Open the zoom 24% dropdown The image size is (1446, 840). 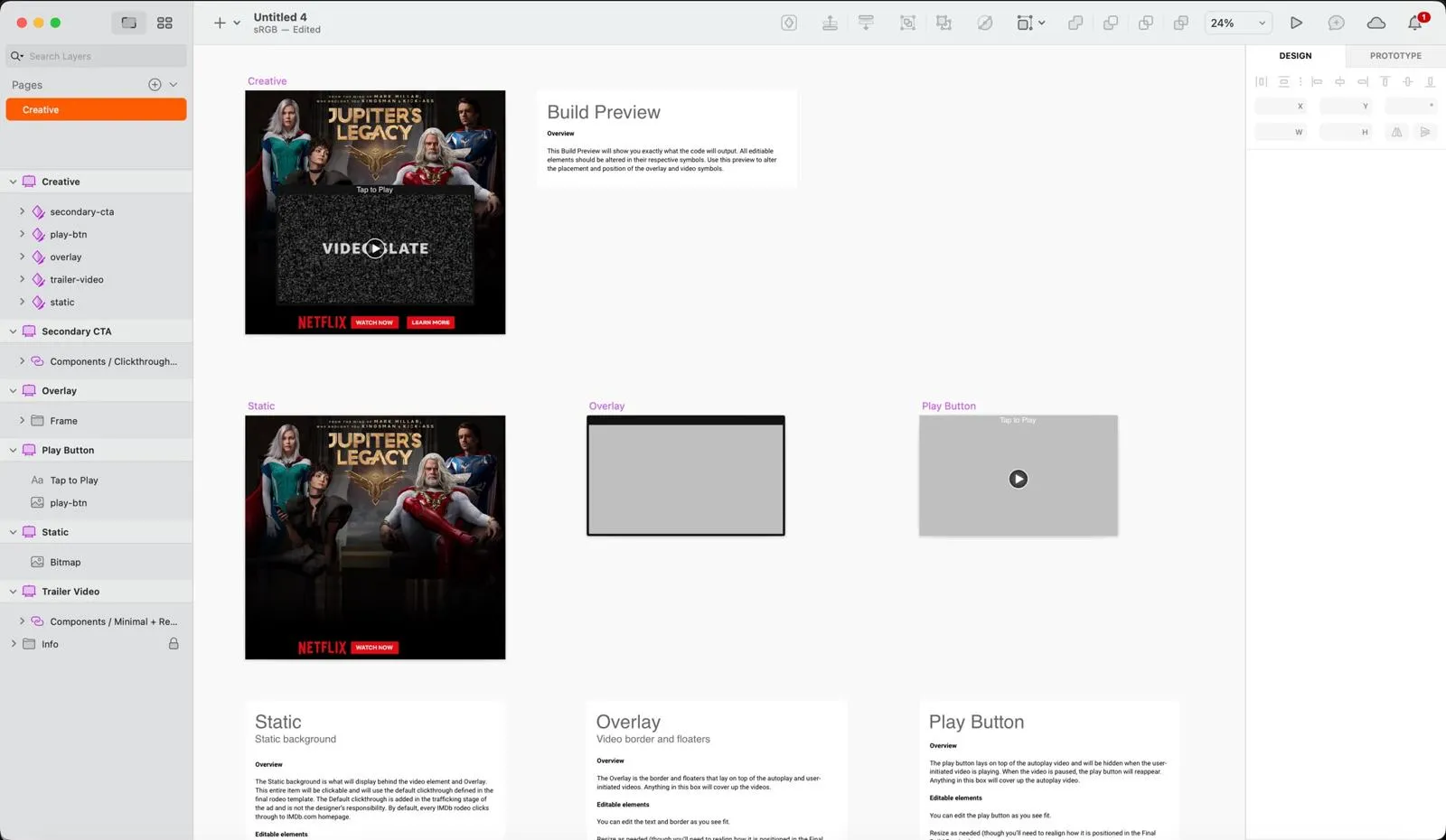[1239, 23]
